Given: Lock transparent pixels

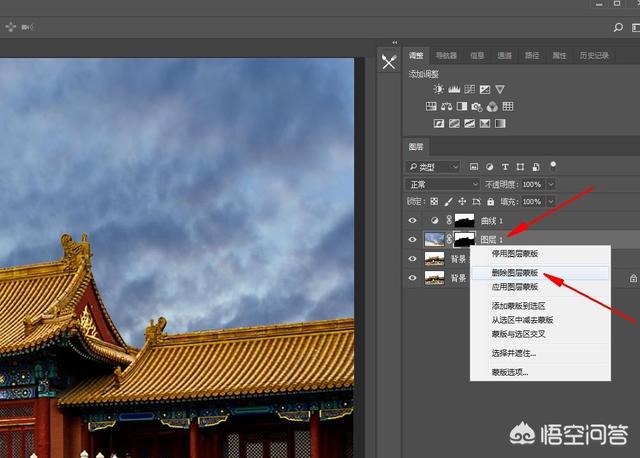Looking at the screenshot, I should pos(434,202).
